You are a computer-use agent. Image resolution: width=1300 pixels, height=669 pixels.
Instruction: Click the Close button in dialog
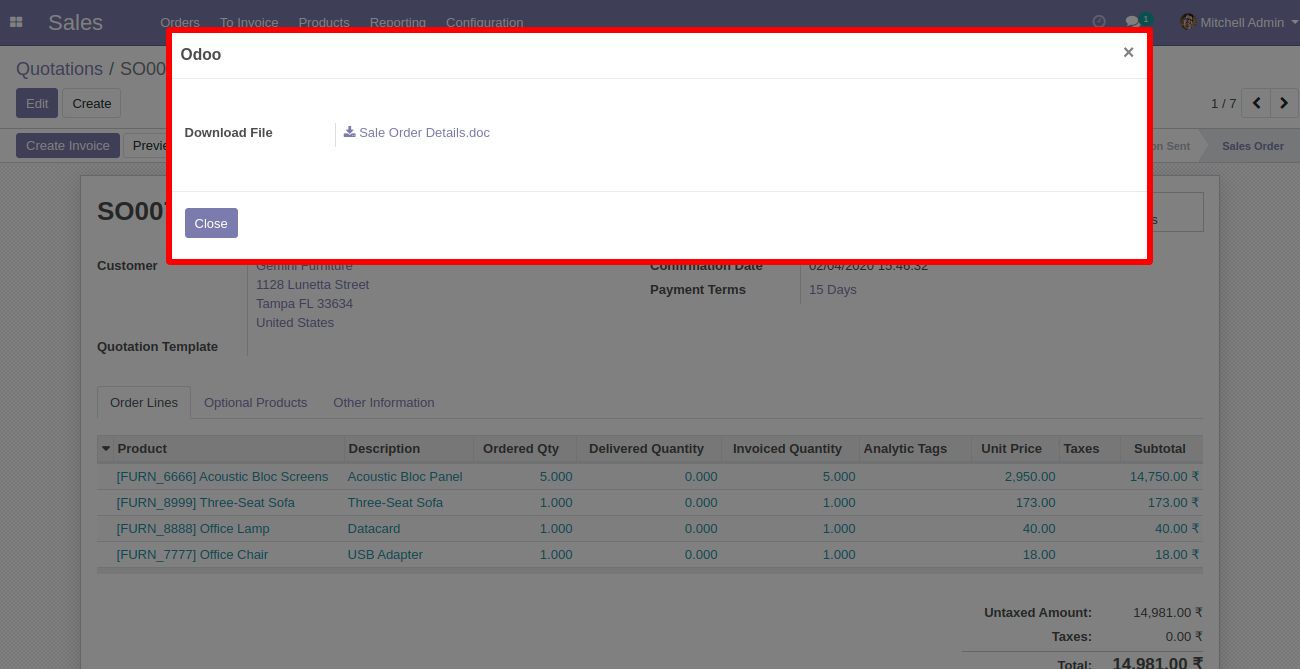point(211,223)
